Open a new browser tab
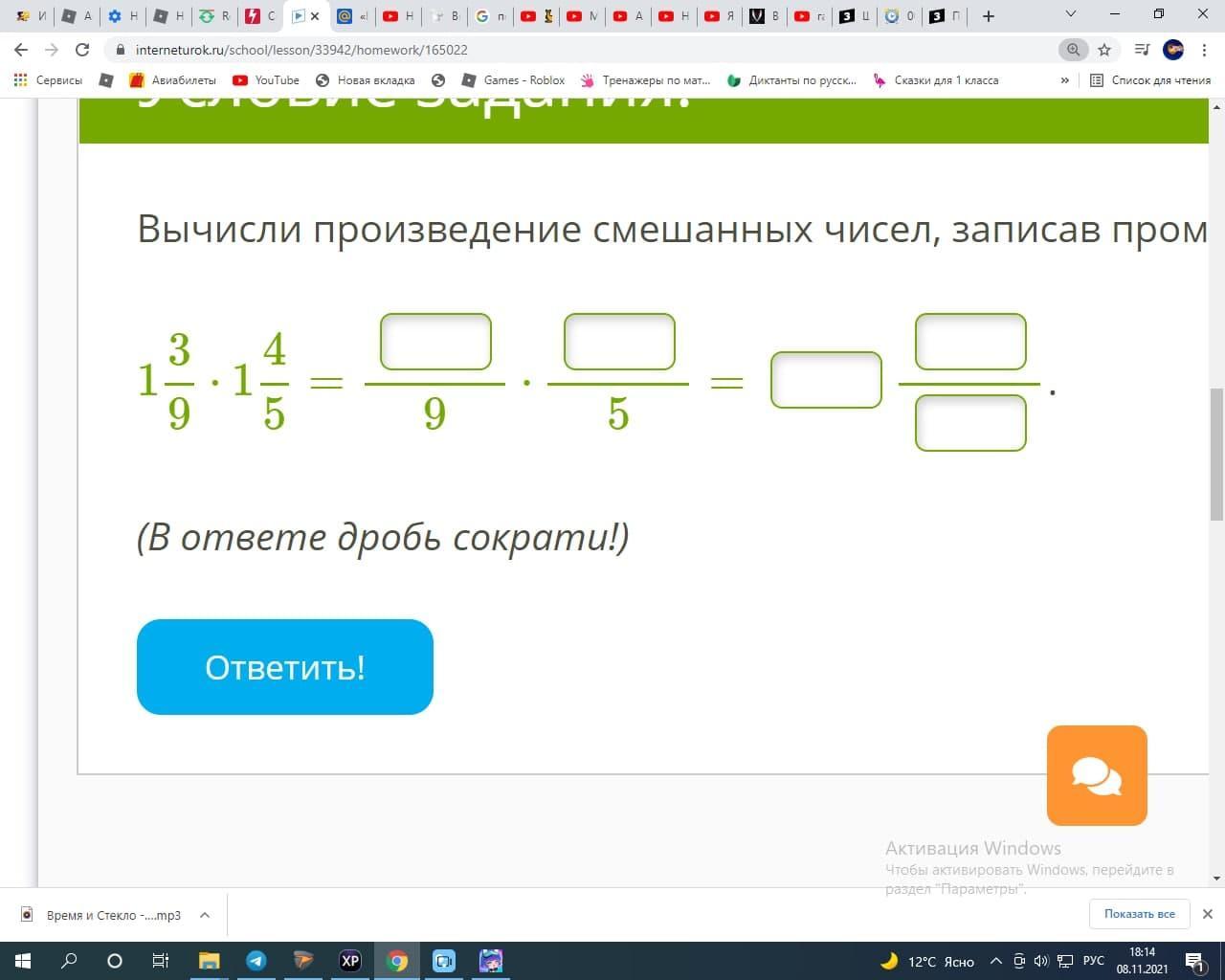The height and width of the screenshot is (980, 1225). 989,16
